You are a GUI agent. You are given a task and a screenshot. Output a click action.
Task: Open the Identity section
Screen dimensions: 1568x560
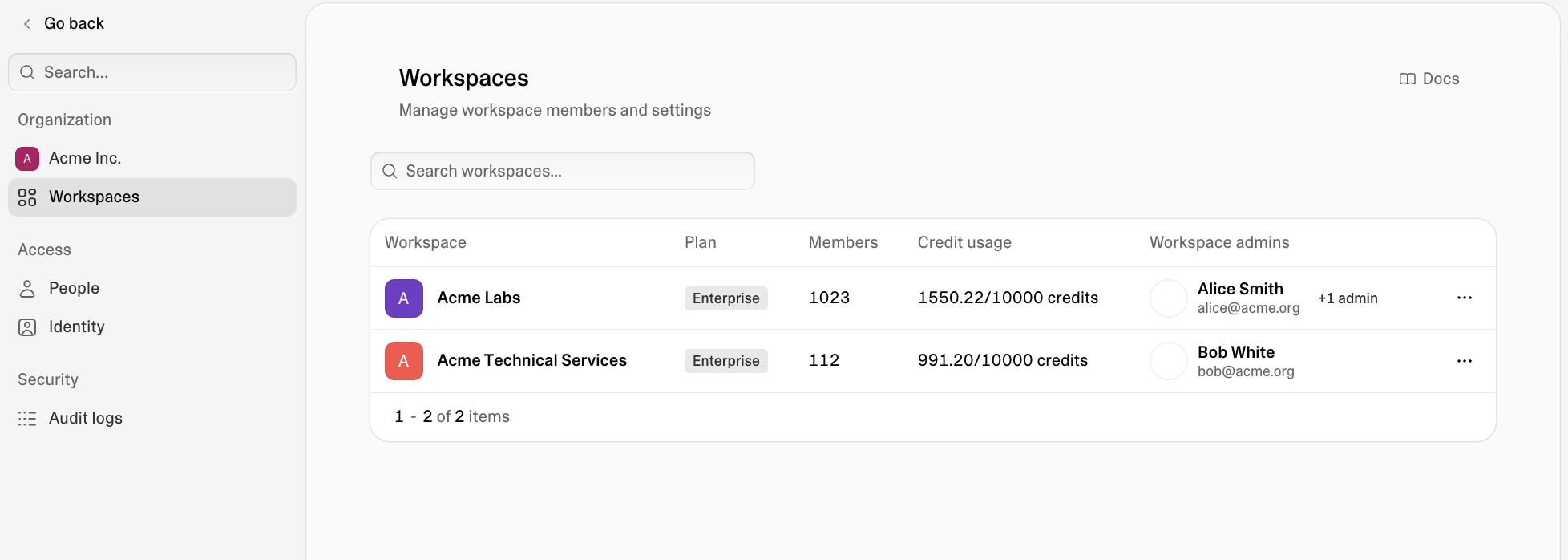(152, 327)
